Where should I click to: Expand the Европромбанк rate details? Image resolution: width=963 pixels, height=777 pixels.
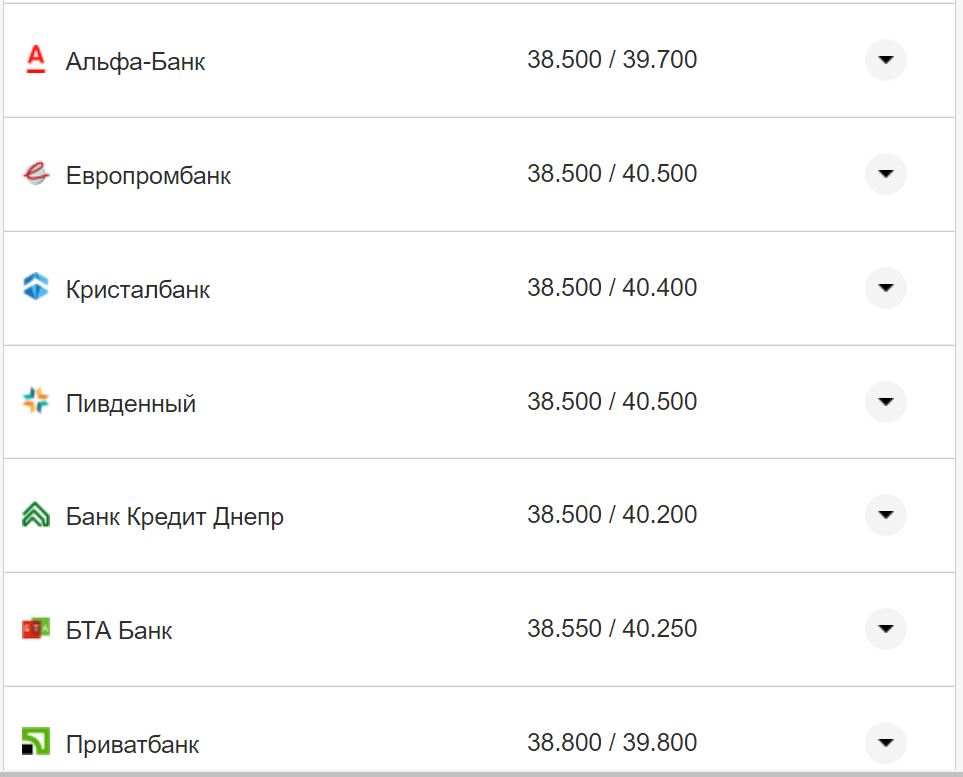[885, 174]
